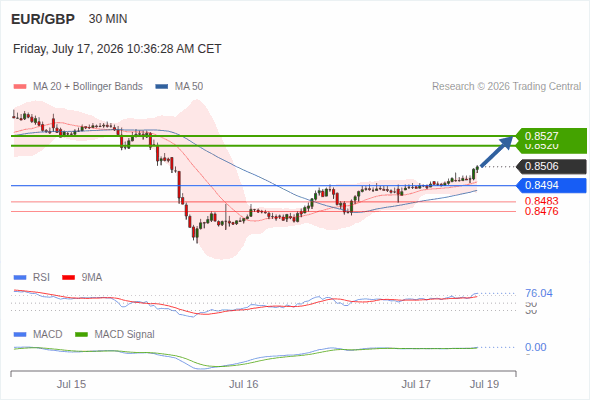Click the 0.8494 blue pivot price tag
The image size is (590, 400).
(552, 185)
